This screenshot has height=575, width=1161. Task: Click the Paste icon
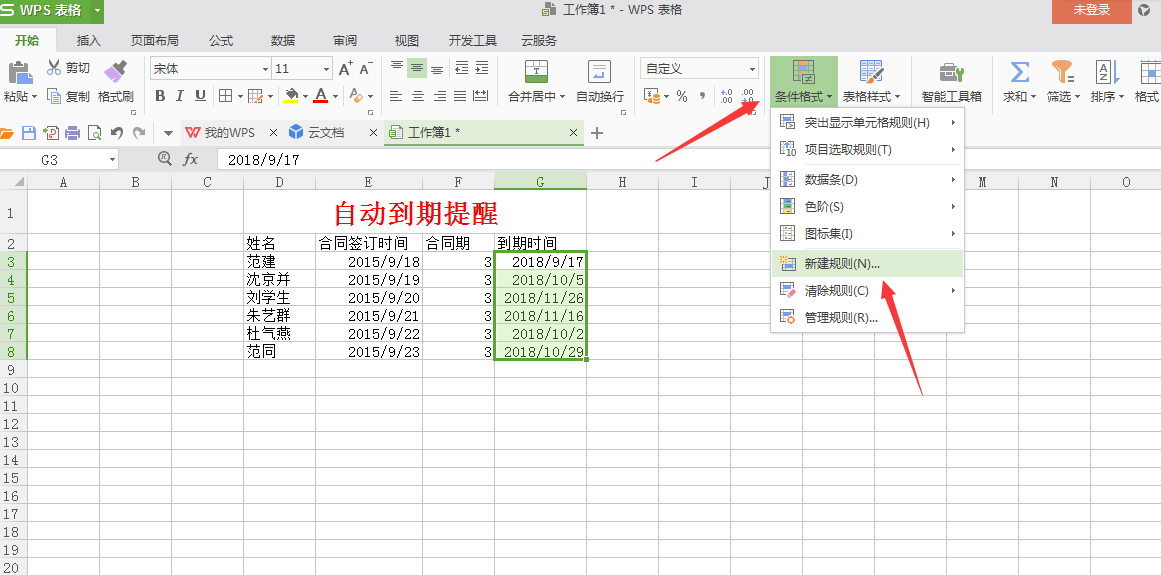click(x=20, y=73)
